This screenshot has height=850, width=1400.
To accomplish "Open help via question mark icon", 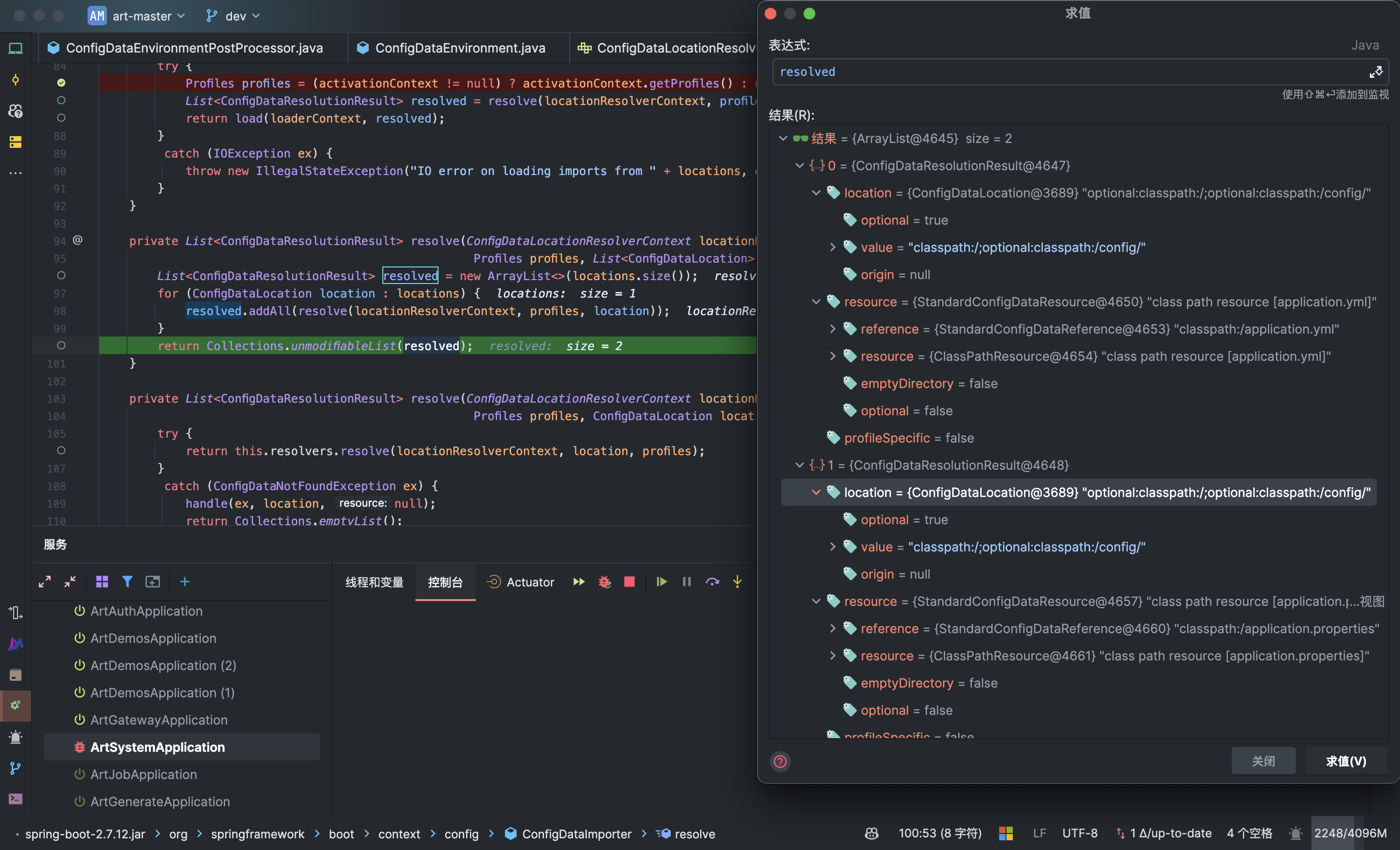I will [780, 761].
